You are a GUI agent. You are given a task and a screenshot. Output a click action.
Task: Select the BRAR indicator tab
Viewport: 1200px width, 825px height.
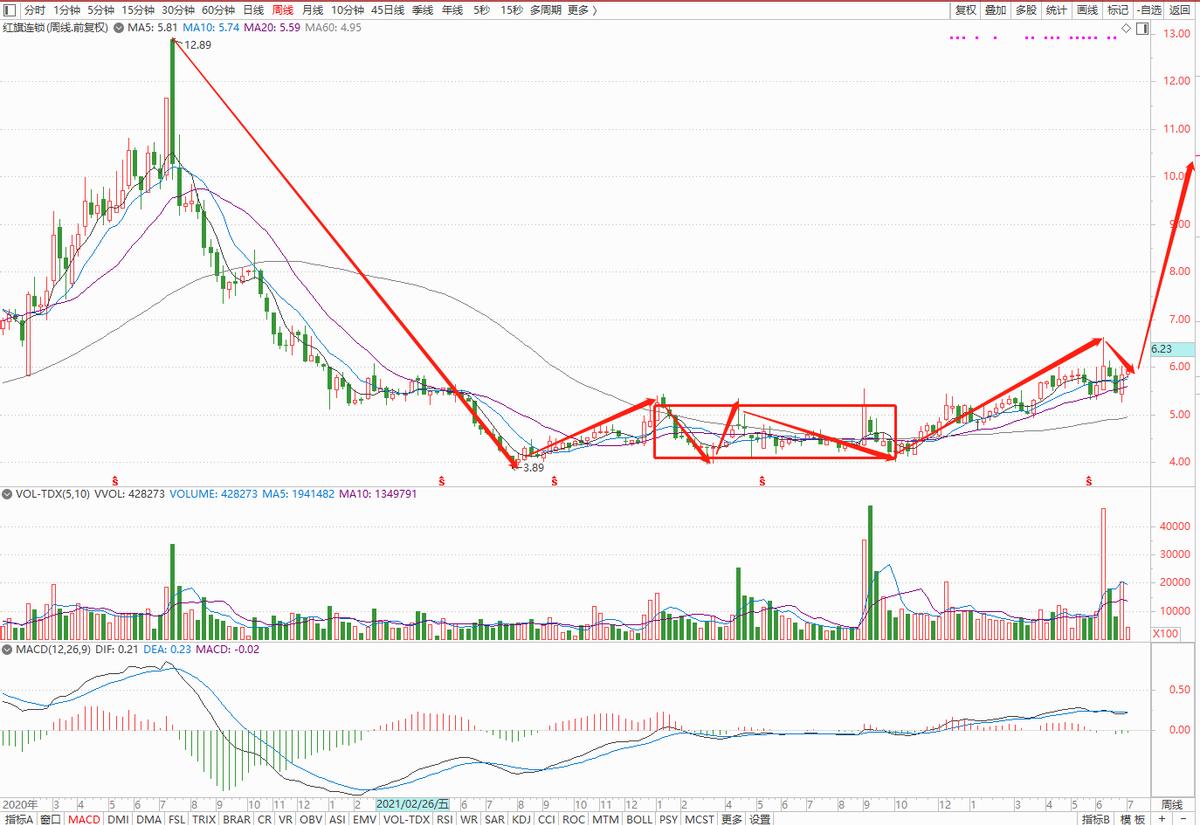236,819
